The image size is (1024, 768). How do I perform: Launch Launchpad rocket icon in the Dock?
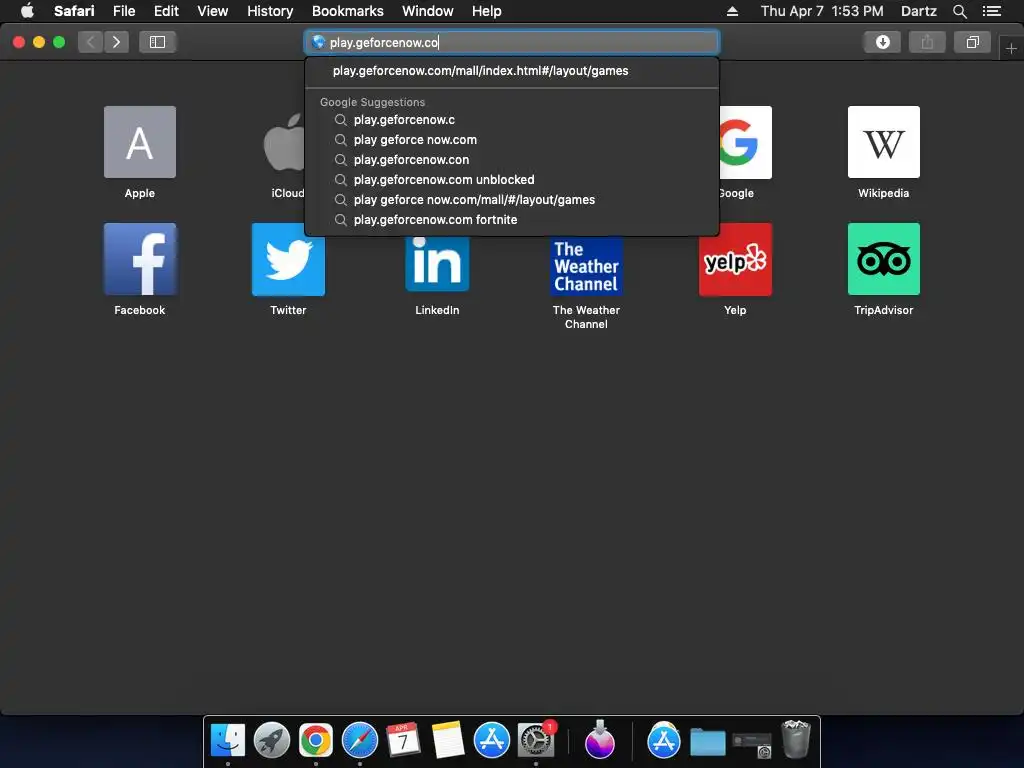click(272, 740)
